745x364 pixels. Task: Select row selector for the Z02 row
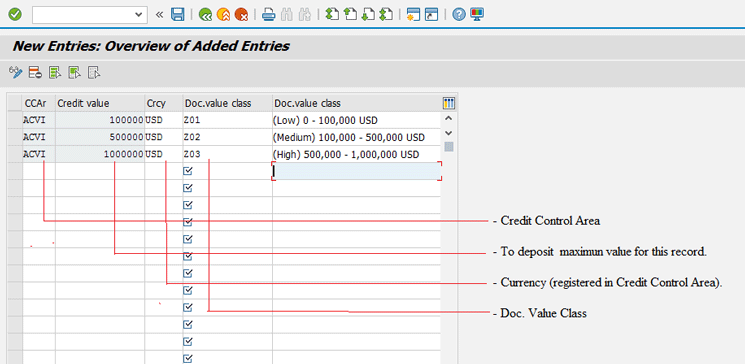coord(15,137)
